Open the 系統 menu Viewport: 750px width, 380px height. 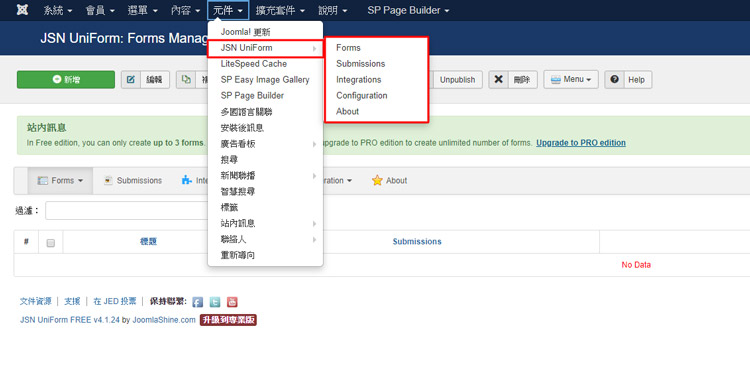coord(58,10)
